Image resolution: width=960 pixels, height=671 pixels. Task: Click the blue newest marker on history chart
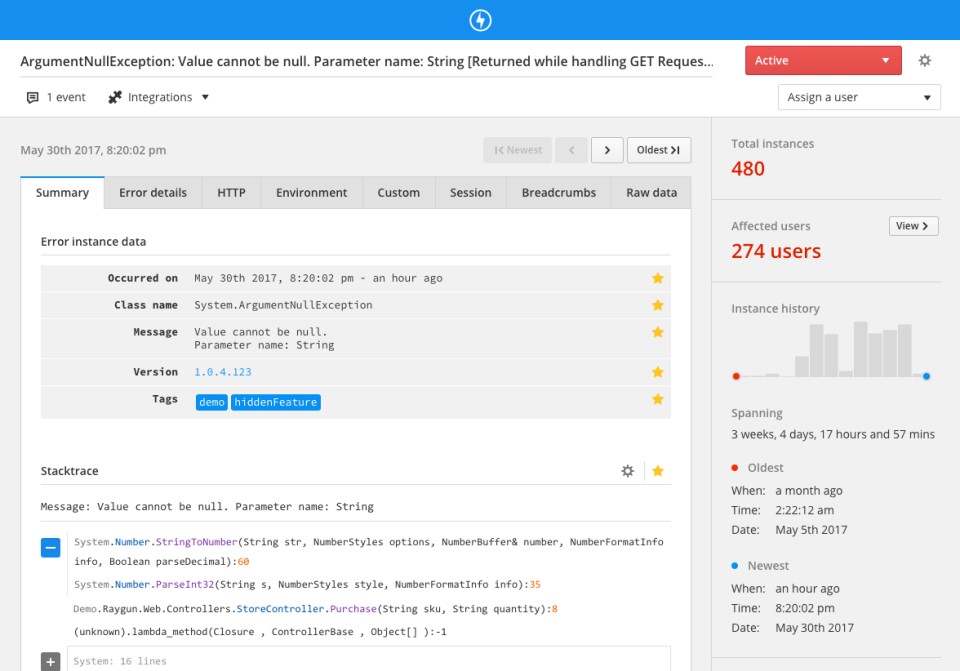pos(926,377)
